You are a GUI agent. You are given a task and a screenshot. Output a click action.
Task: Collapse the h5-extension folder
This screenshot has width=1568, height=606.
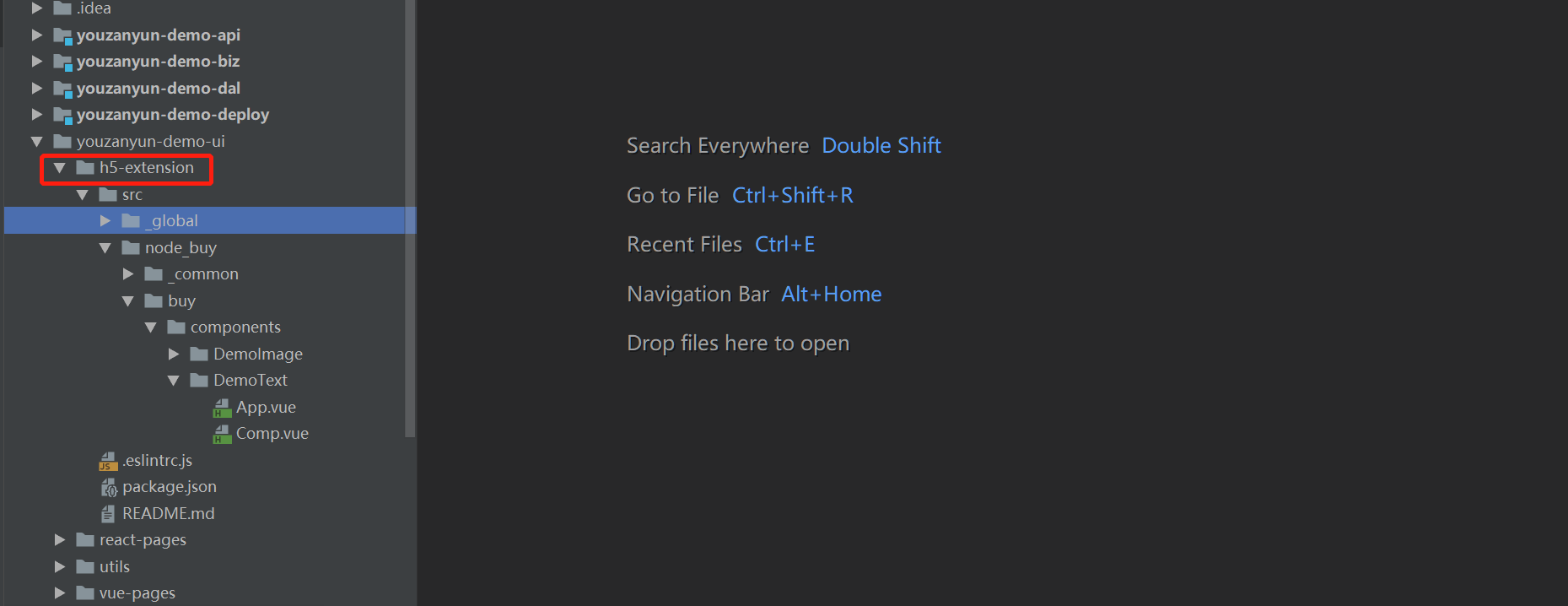click(59, 168)
